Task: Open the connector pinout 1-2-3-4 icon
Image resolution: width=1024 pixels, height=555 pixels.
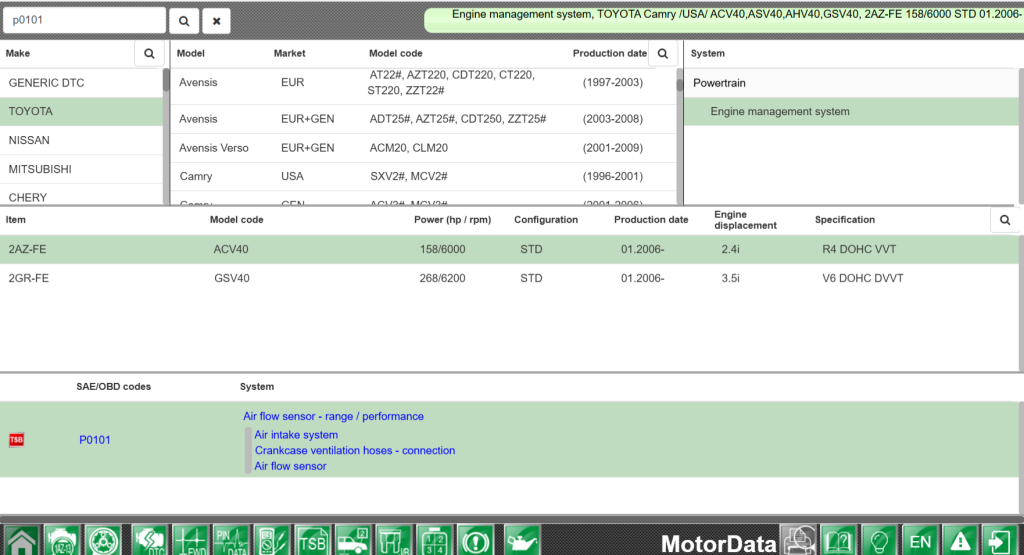Action: [435, 541]
